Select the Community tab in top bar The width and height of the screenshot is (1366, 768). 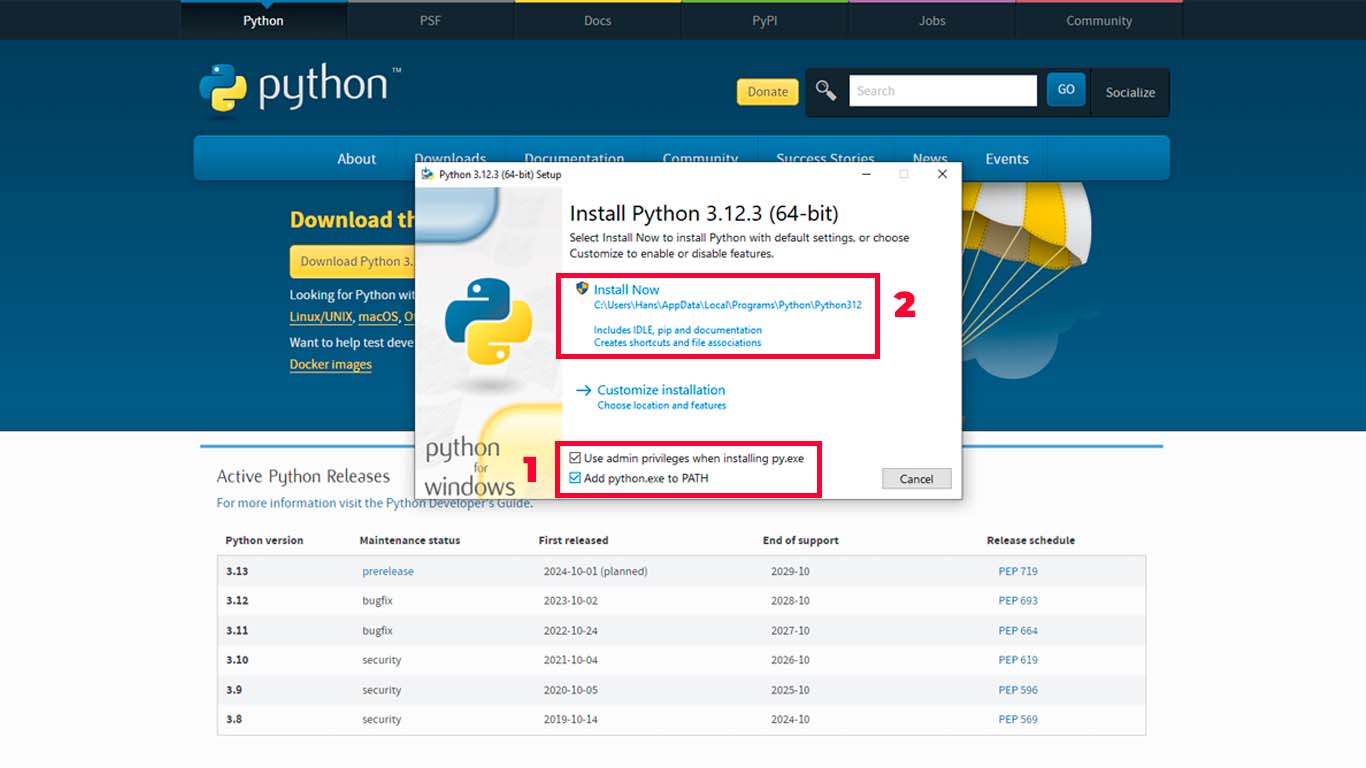(x=1098, y=20)
